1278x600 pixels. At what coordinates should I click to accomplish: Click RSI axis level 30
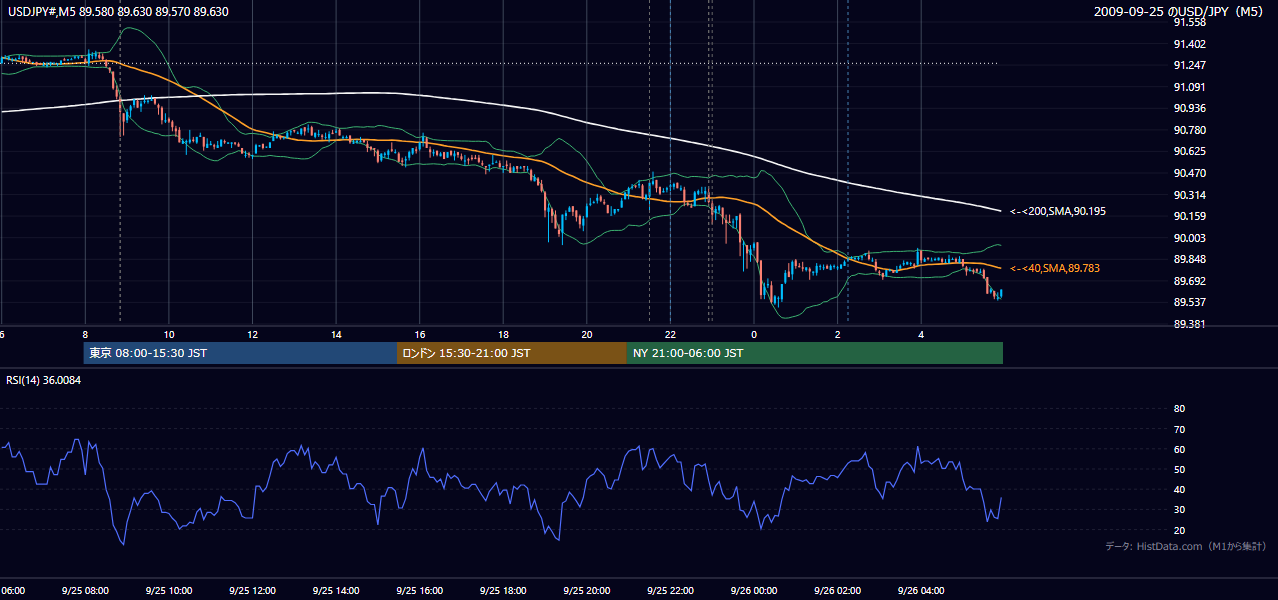click(x=1179, y=509)
